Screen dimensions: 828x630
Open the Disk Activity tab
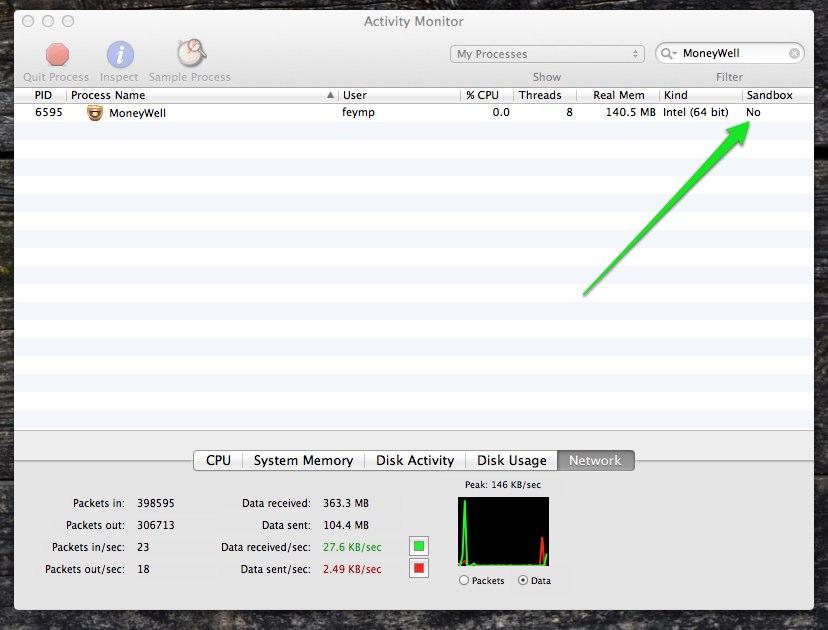[x=415, y=460]
